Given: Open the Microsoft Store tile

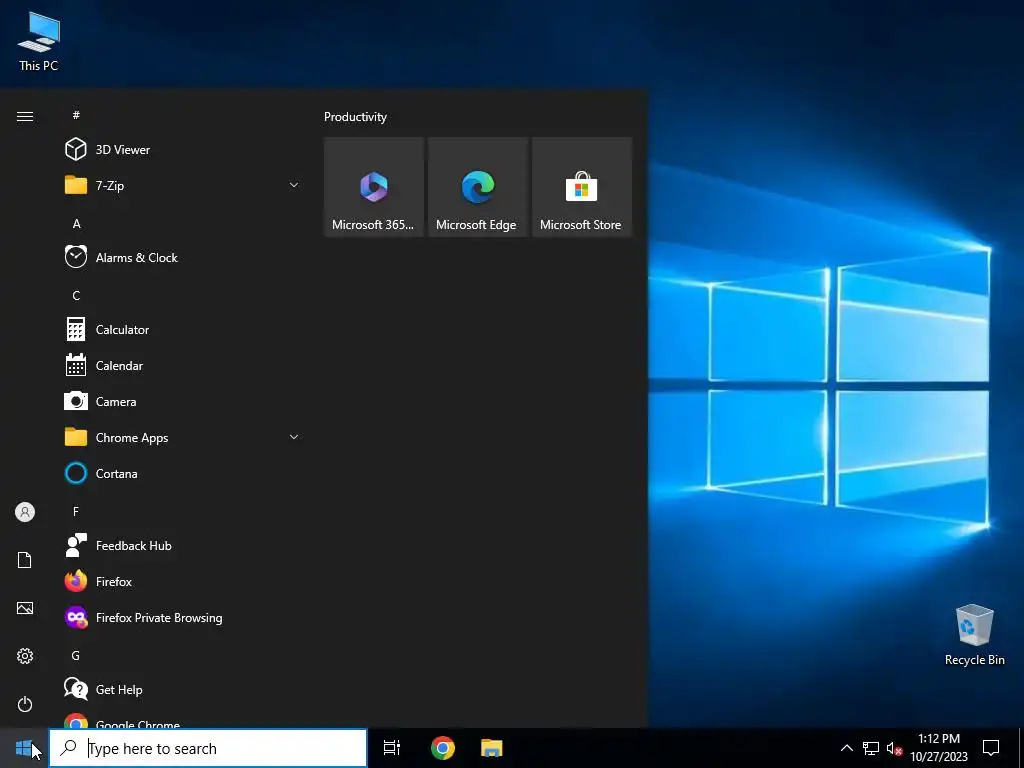Looking at the screenshot, I should (582, 187).
